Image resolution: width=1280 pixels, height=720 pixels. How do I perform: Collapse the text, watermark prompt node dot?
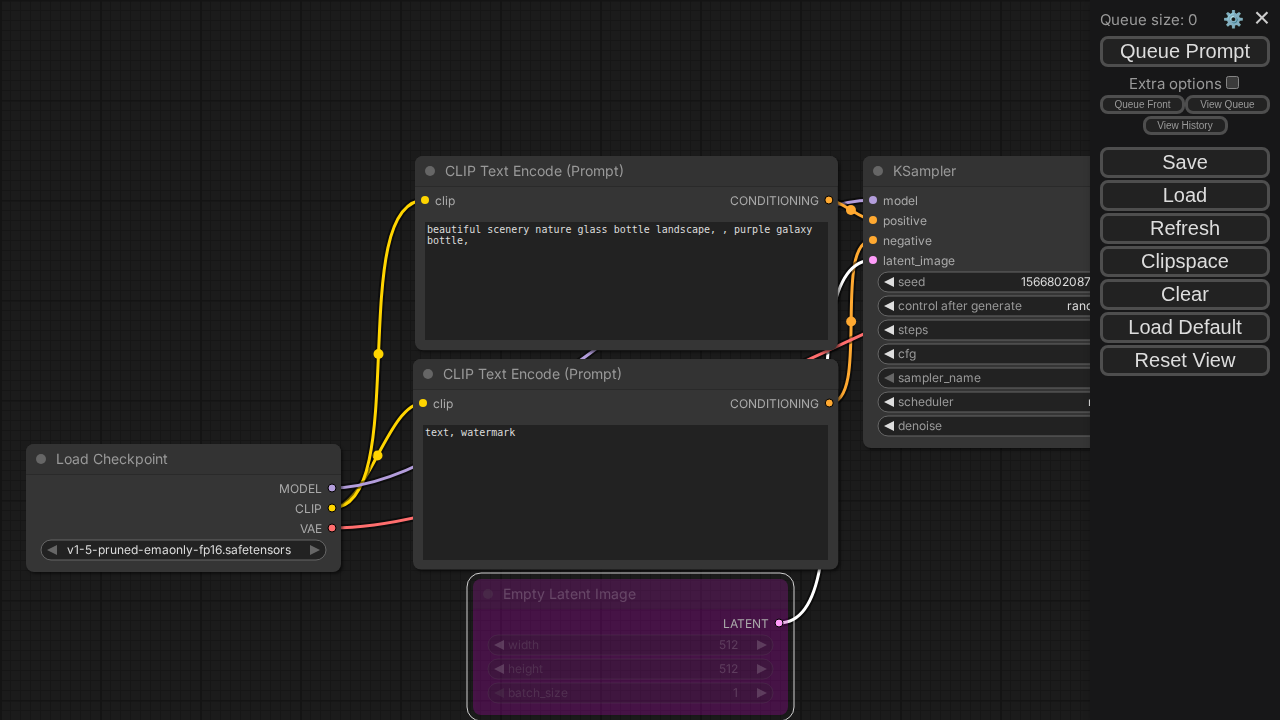[428, 374]
